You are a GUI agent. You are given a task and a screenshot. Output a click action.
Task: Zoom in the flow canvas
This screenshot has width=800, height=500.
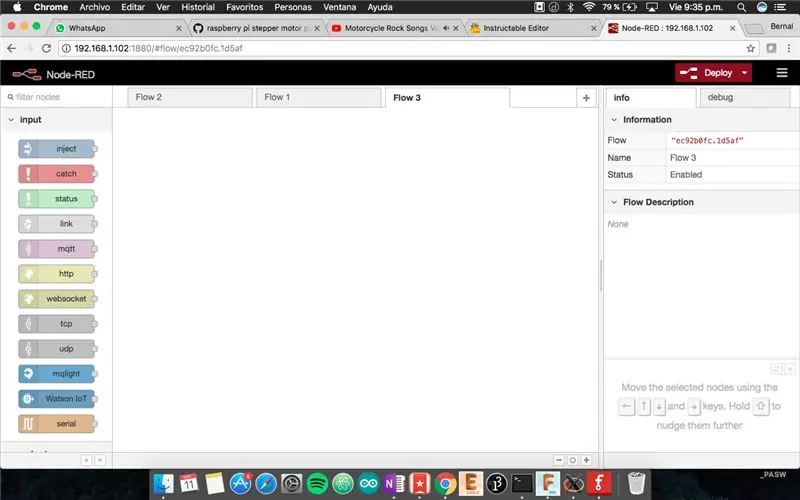(587, 460)
